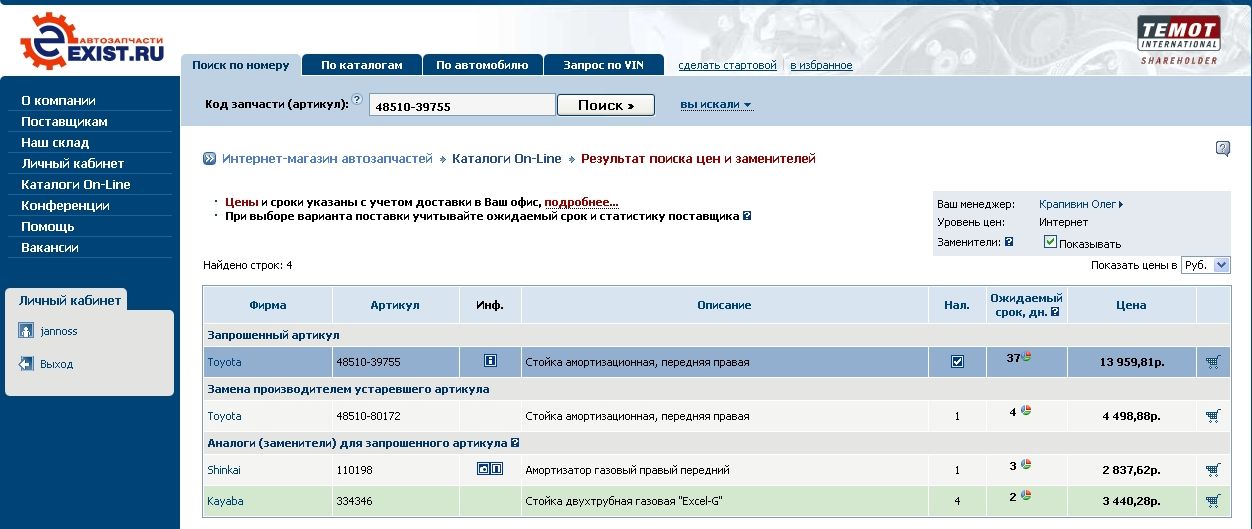Expand manager 'Крапивин Олег' menu

(1080, 204)
